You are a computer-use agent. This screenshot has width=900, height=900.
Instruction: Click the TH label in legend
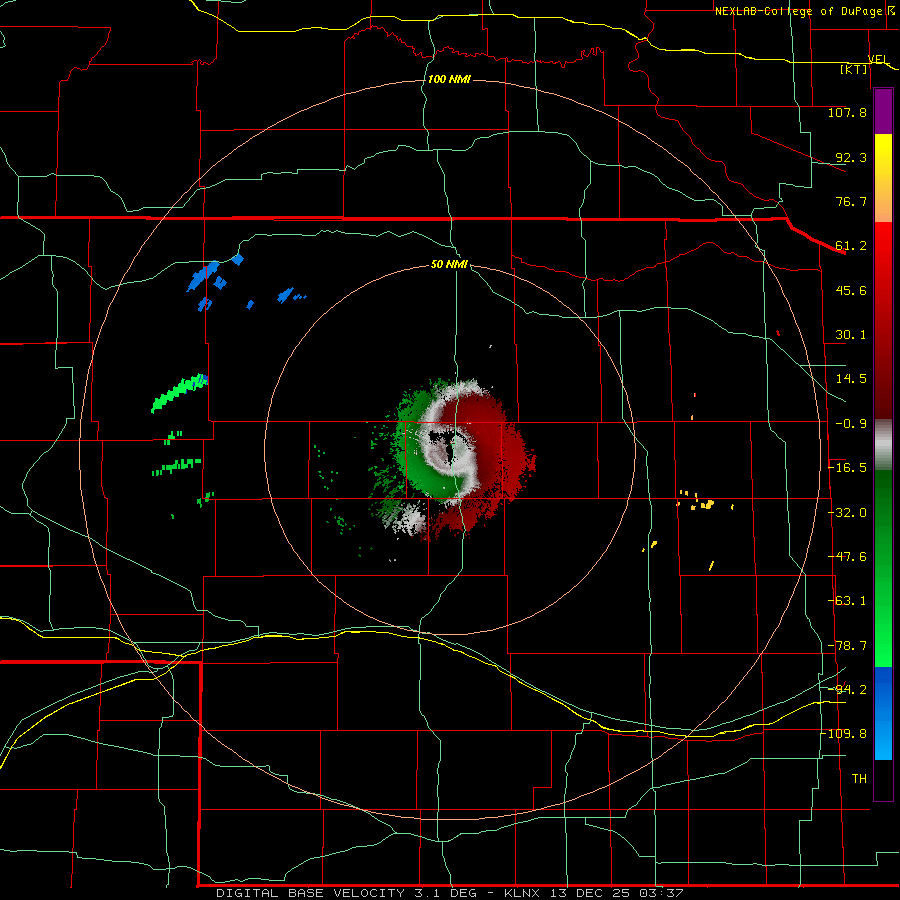(x=859, y=778)
